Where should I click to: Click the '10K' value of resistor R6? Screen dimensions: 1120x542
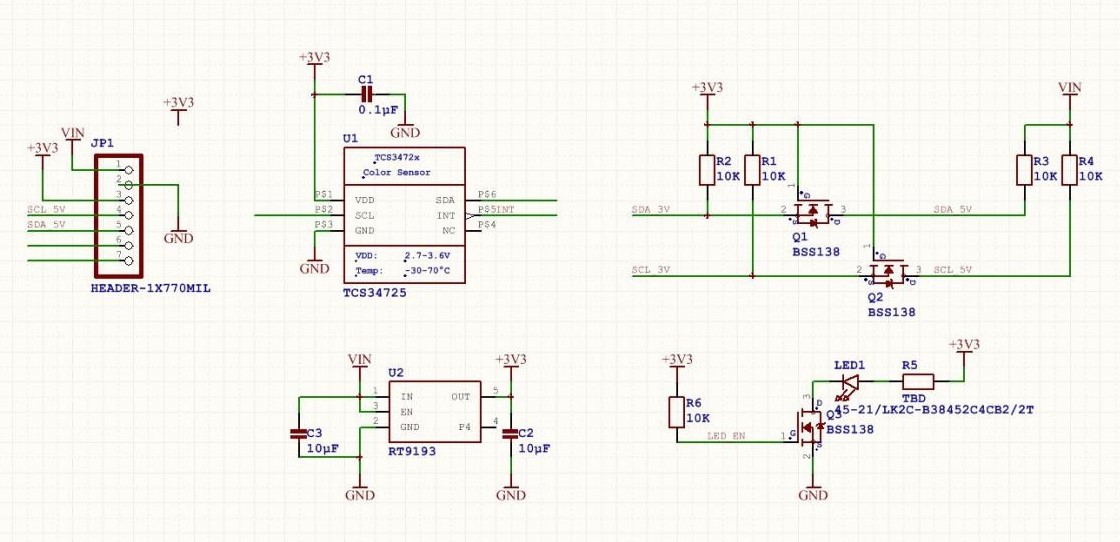[699, 418]
